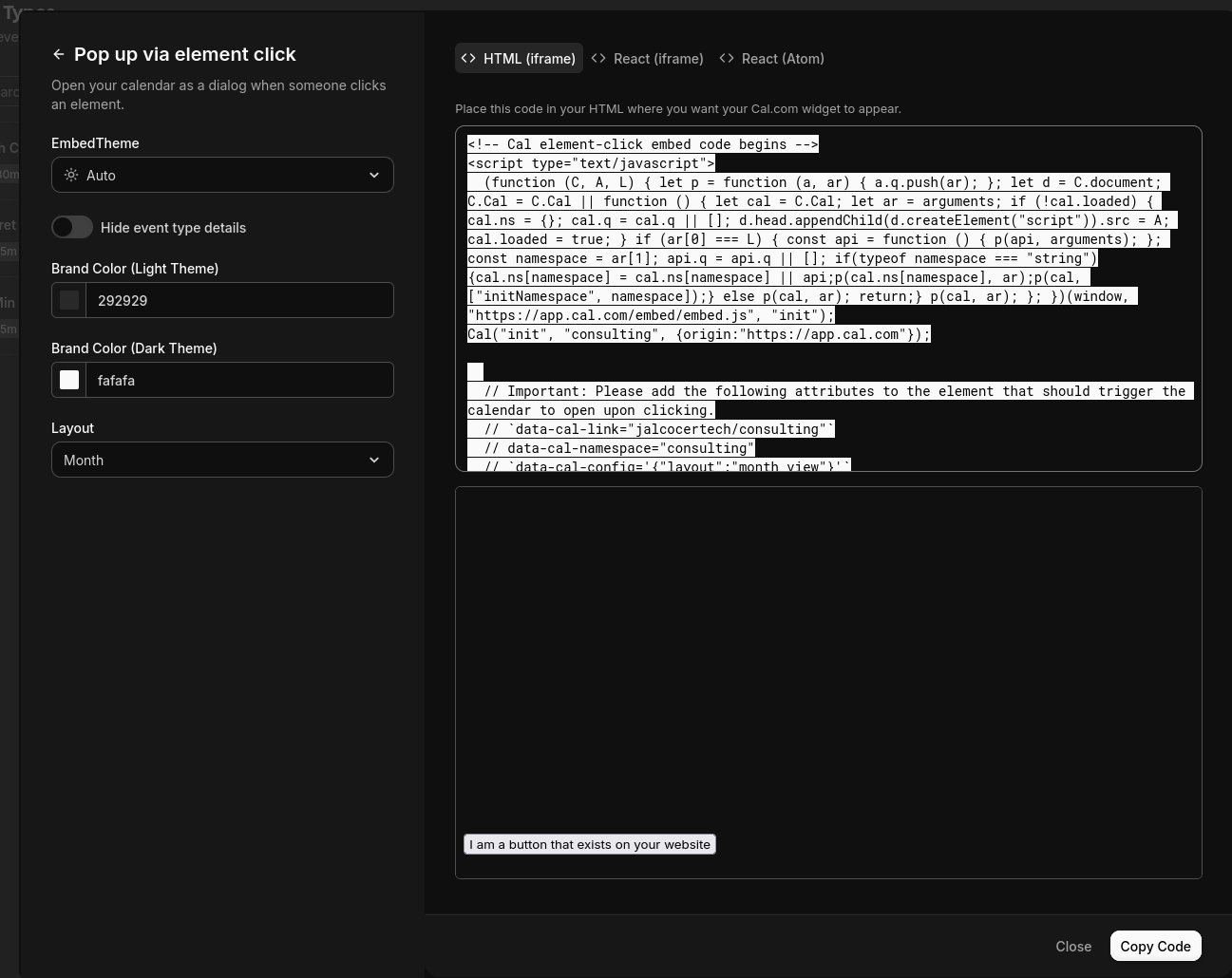Screen dimensions: 1232x978
Task: Click the sun icon in the EmbedTheme selector
Action: pyautogui.click(x=71, y=175)
